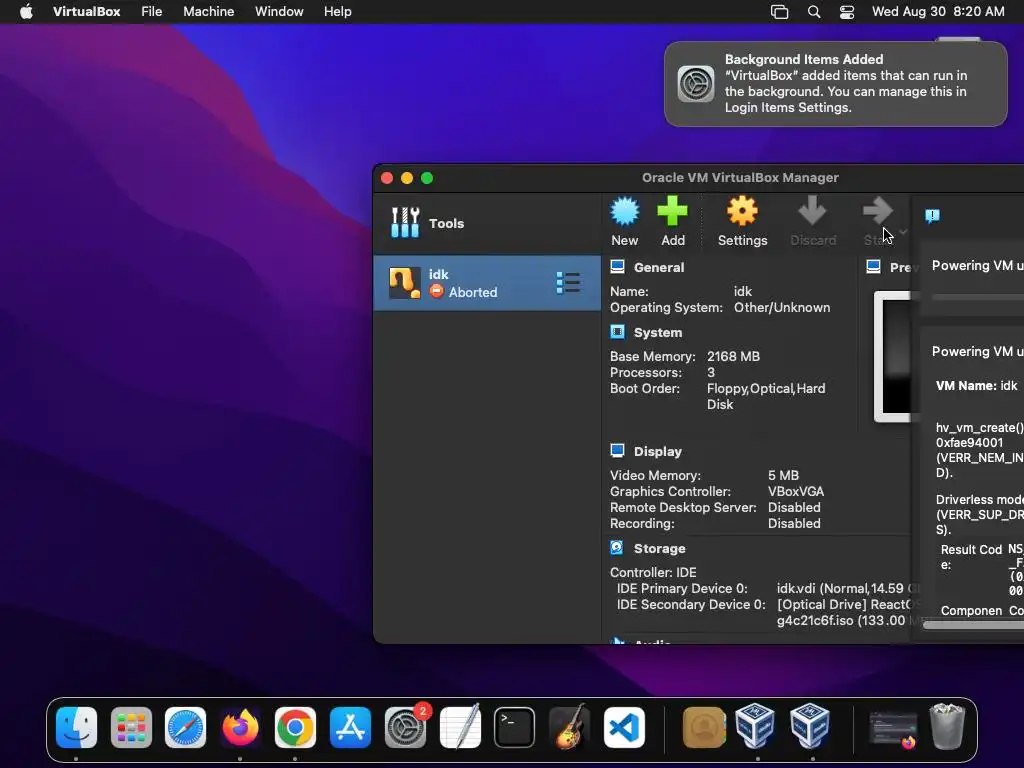1024x768 pixels.
Task: Open the idk machine list menu icon
Action: click(x=568, y=283)
